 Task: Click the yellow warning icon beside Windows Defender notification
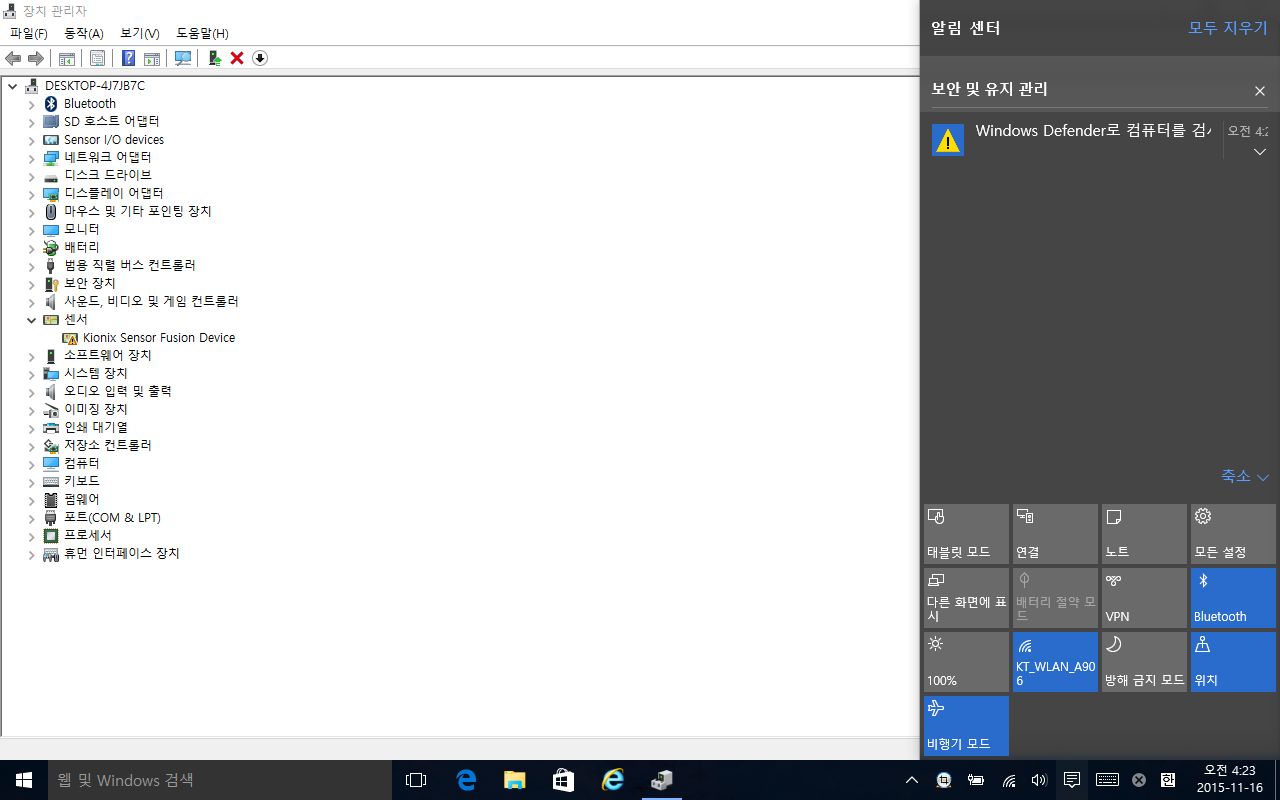(x=947, y=140)
